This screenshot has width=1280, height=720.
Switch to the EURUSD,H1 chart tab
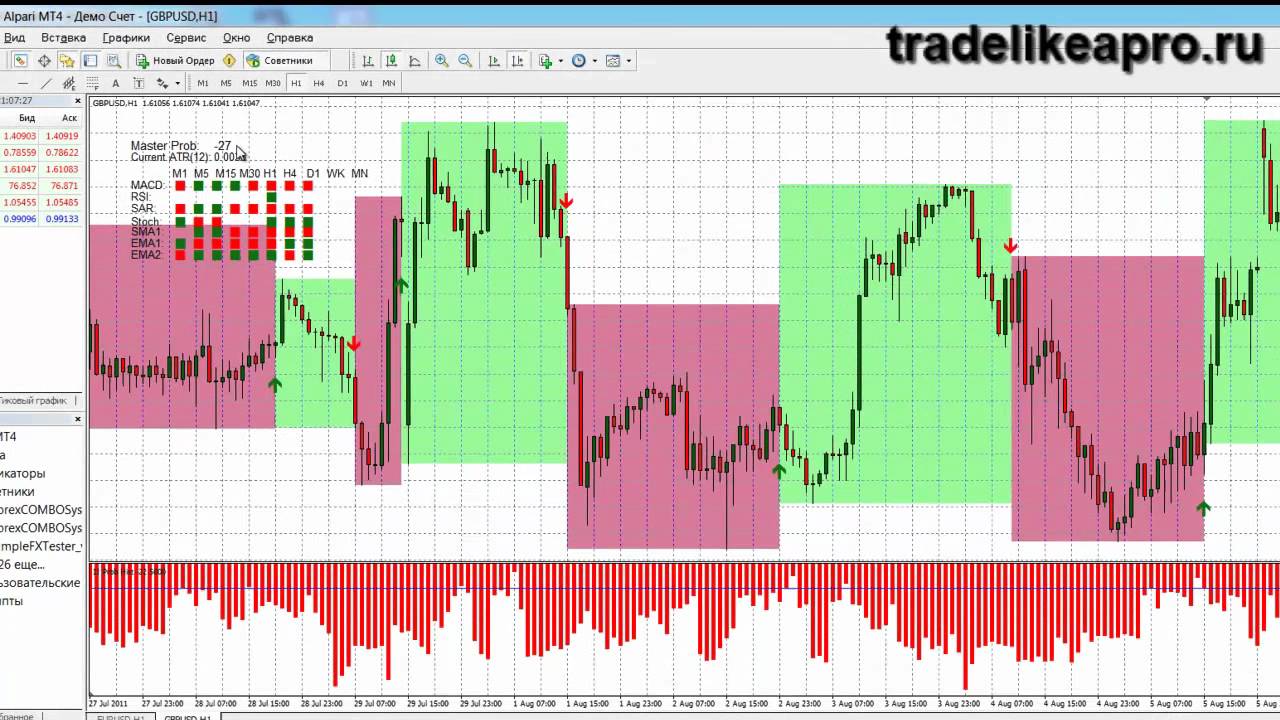(x=121, y=716)
